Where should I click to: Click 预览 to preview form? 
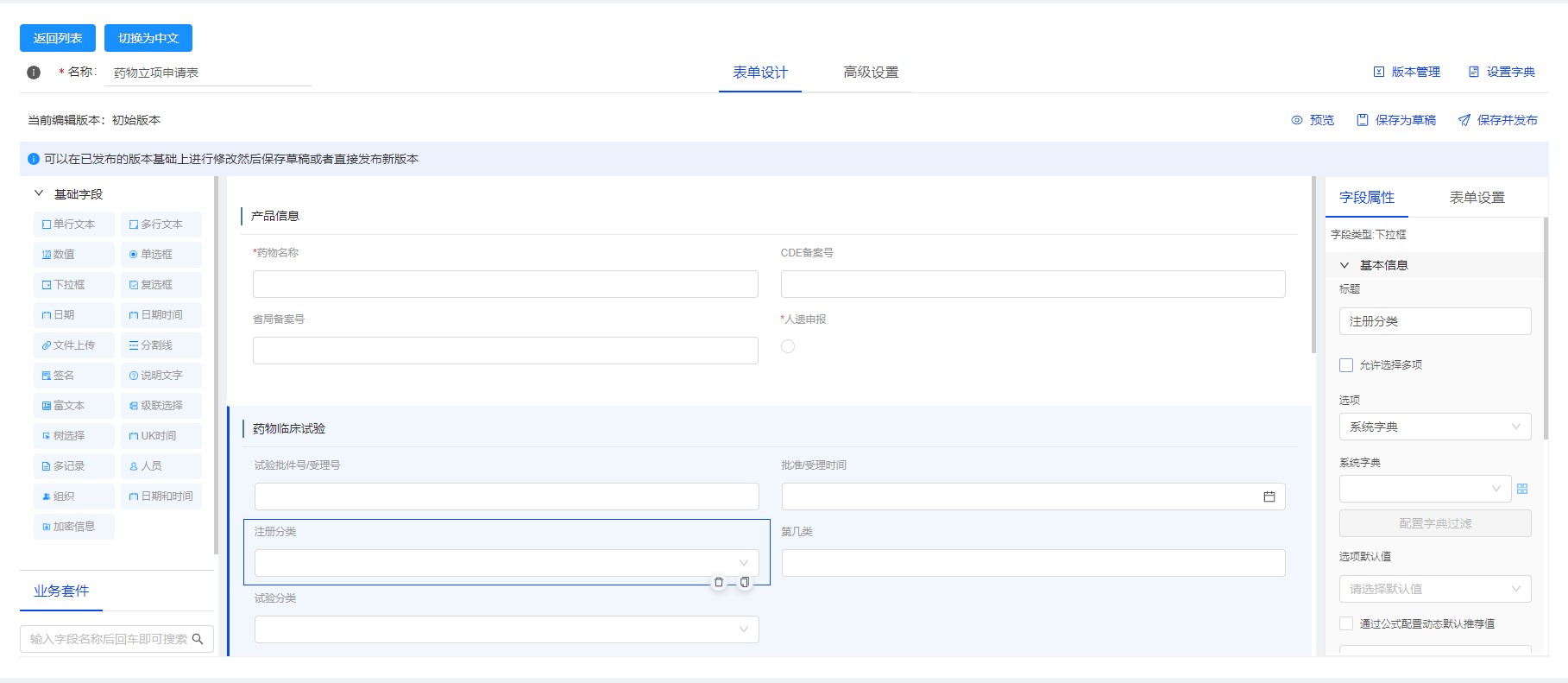pyautogui.click(x=1313, y=120)
